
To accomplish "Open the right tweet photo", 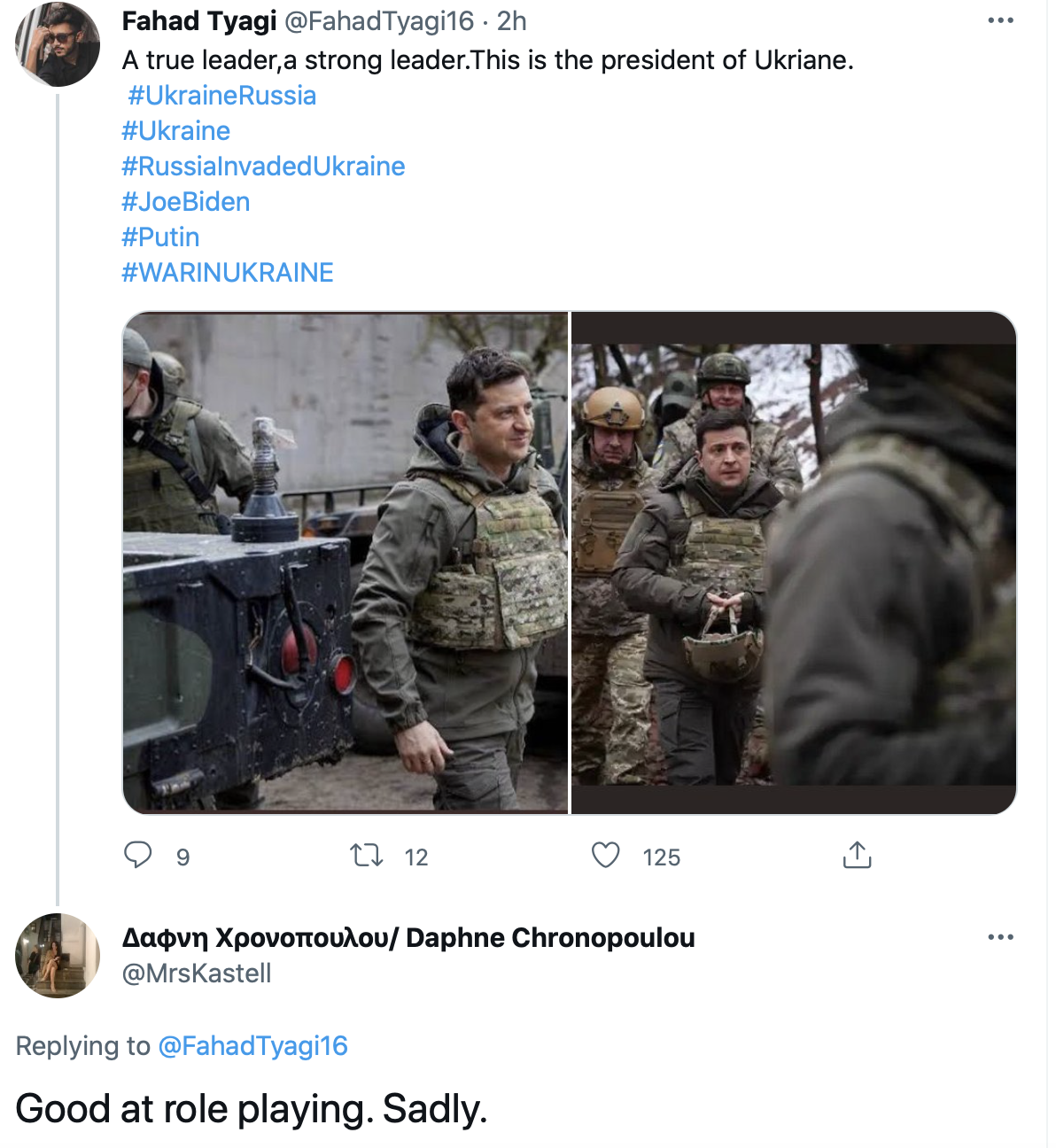I will tap(793, 562).
